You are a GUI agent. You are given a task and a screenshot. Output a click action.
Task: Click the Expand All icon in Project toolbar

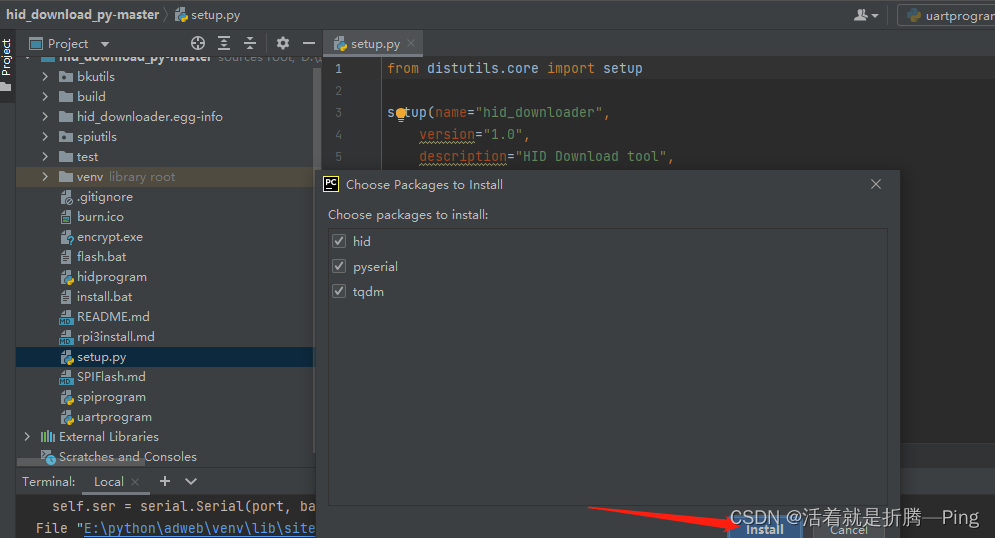click(x=224, y=43)
